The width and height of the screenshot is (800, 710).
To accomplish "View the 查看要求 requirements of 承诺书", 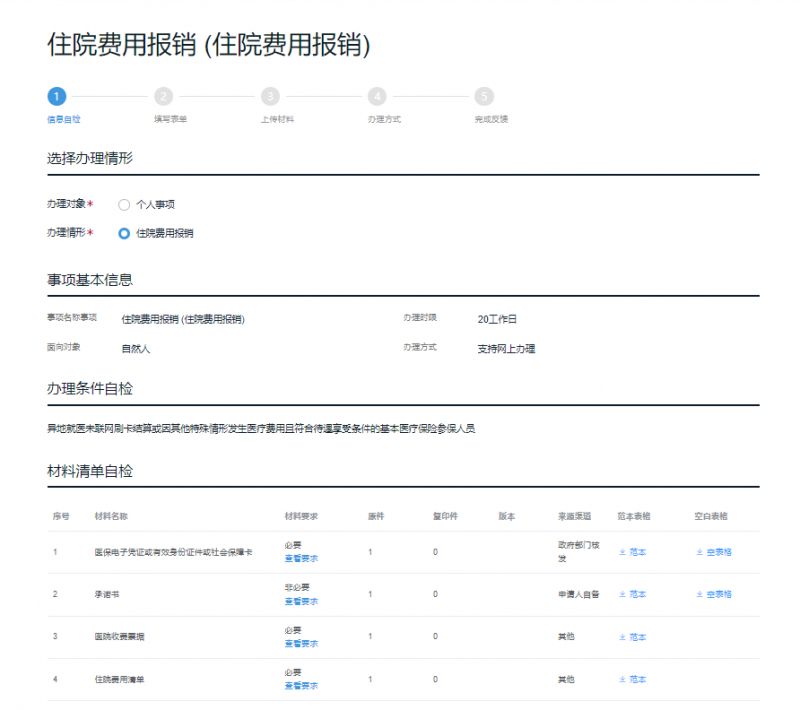I will pos(301,601).
